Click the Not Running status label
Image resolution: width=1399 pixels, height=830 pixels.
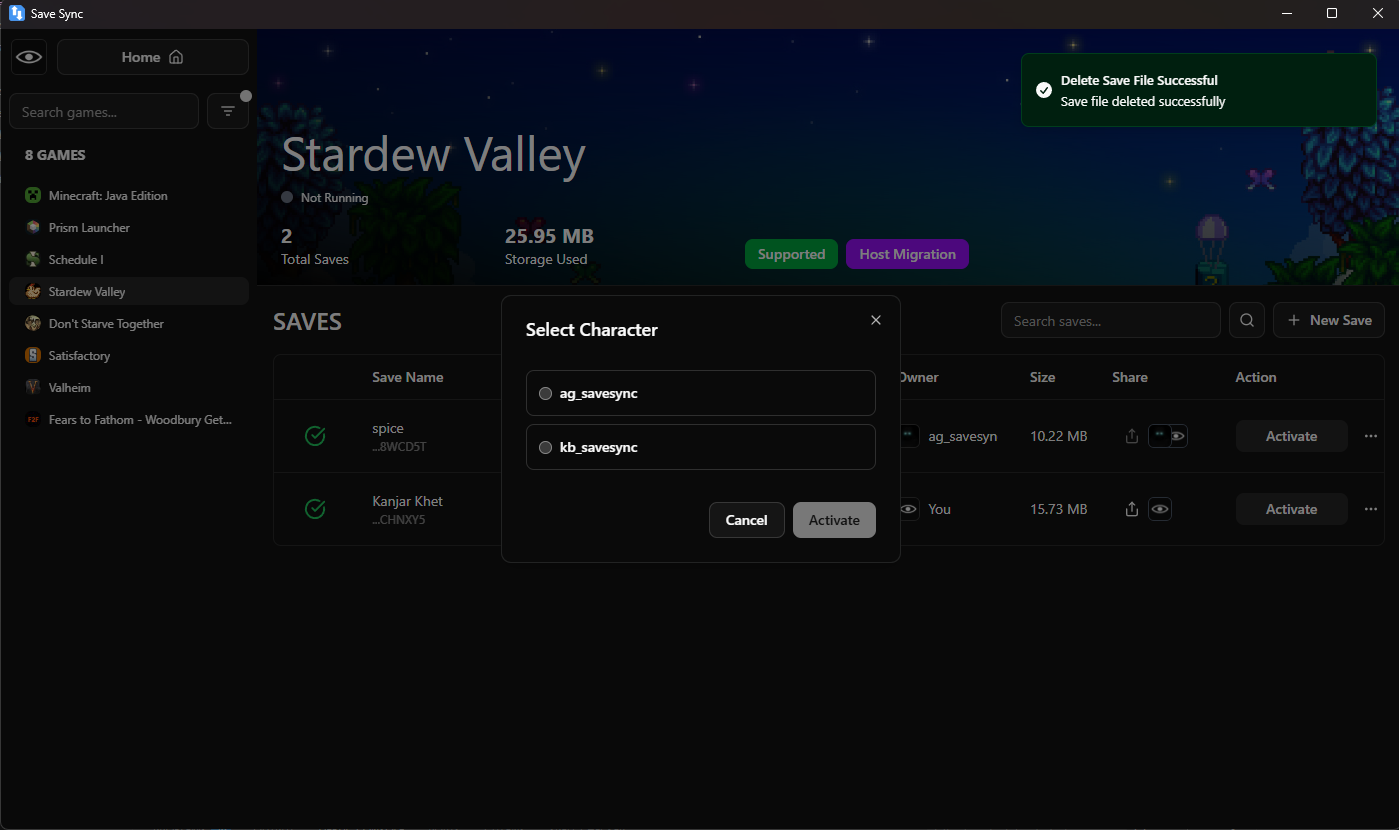334,198
